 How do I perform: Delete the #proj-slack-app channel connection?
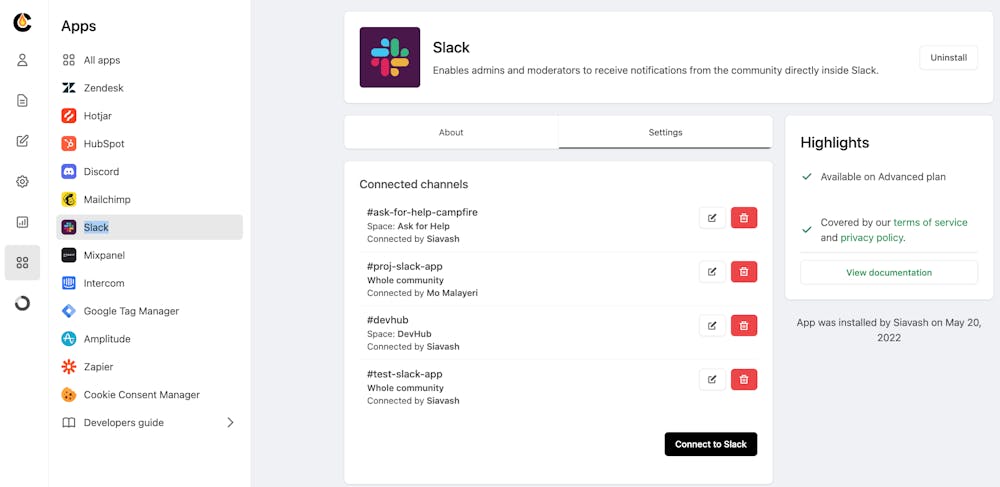(744, 272)
